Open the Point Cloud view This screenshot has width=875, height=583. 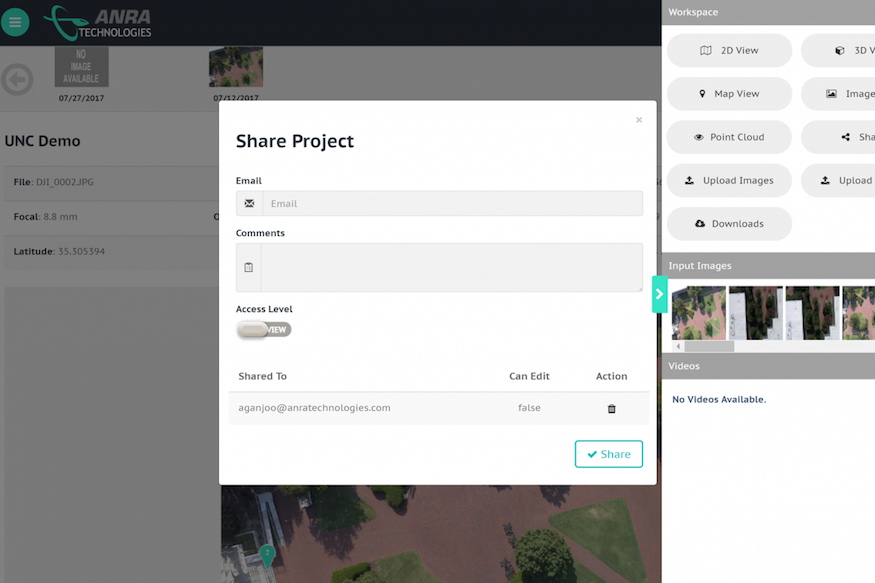(729, 137)
